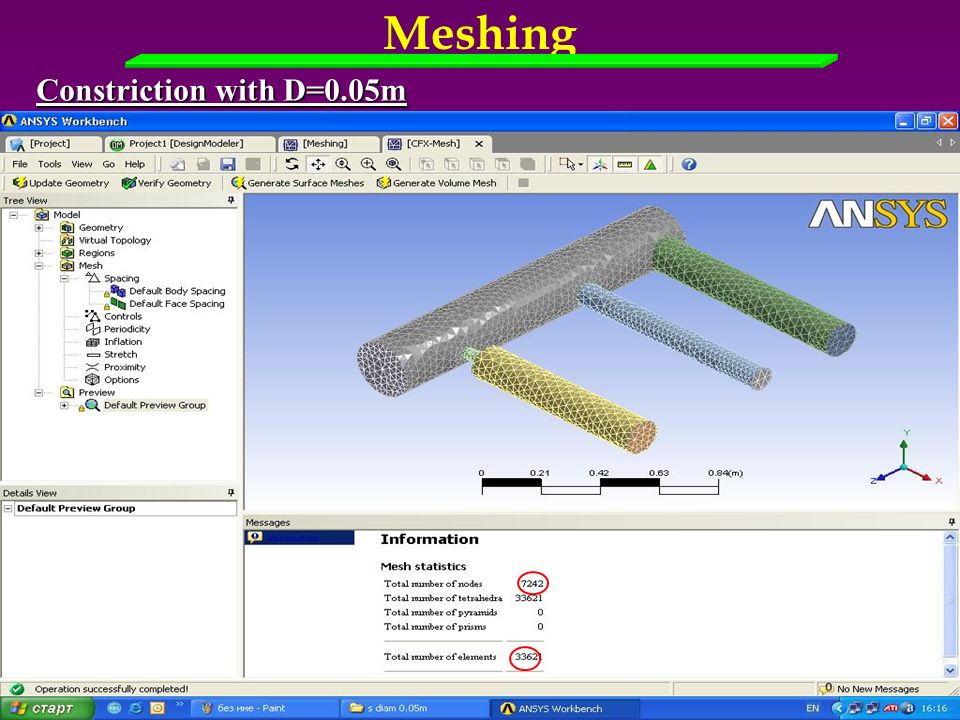
Task: Click Messages scrollbar up arrow
Action: [950, 538]
